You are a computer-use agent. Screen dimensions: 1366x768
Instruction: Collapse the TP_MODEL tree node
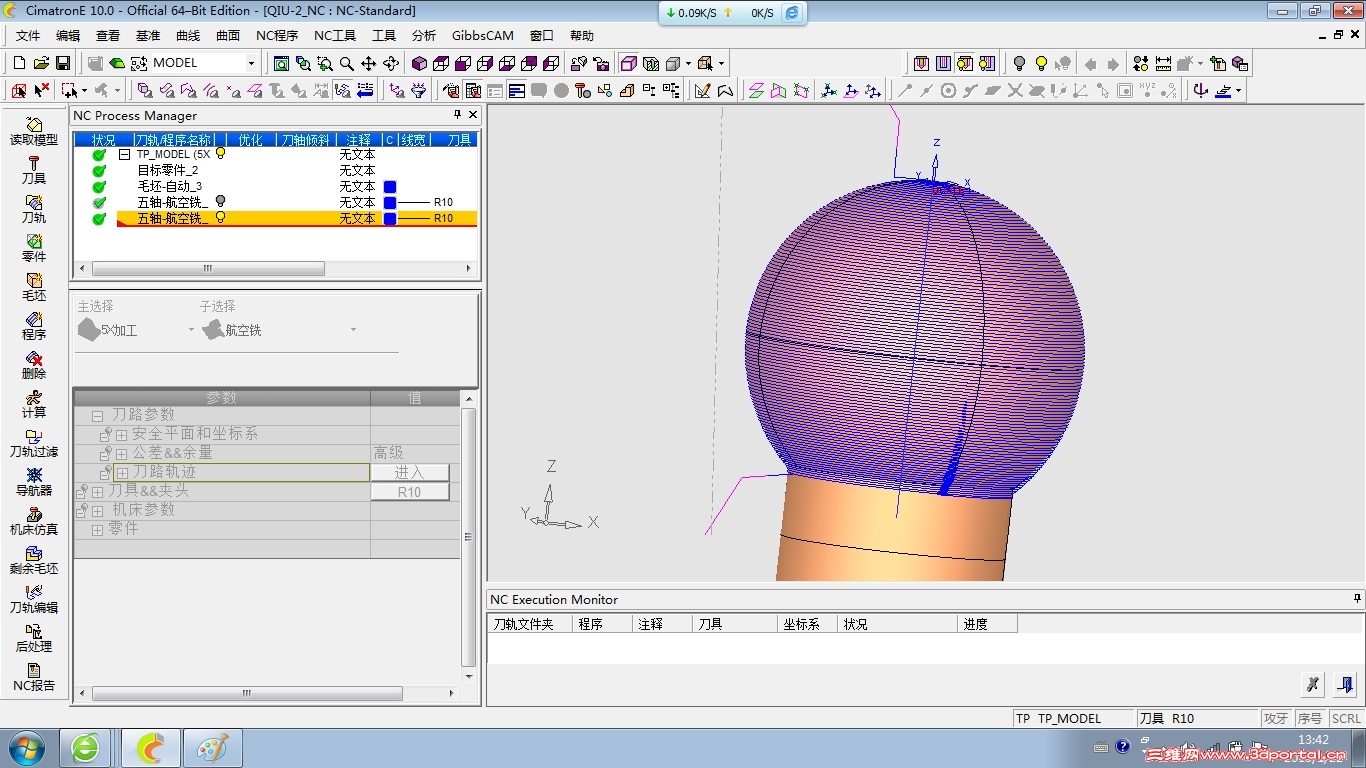pyautogui.click(x=124, y=155)
